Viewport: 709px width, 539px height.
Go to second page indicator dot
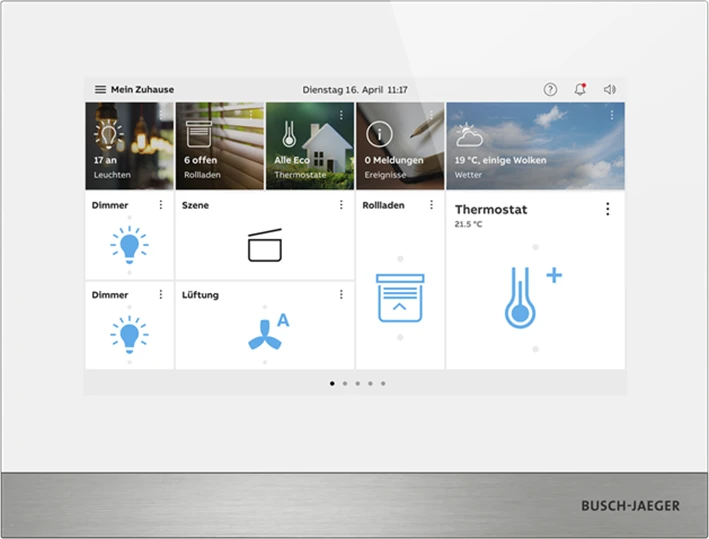click(345, 383)
